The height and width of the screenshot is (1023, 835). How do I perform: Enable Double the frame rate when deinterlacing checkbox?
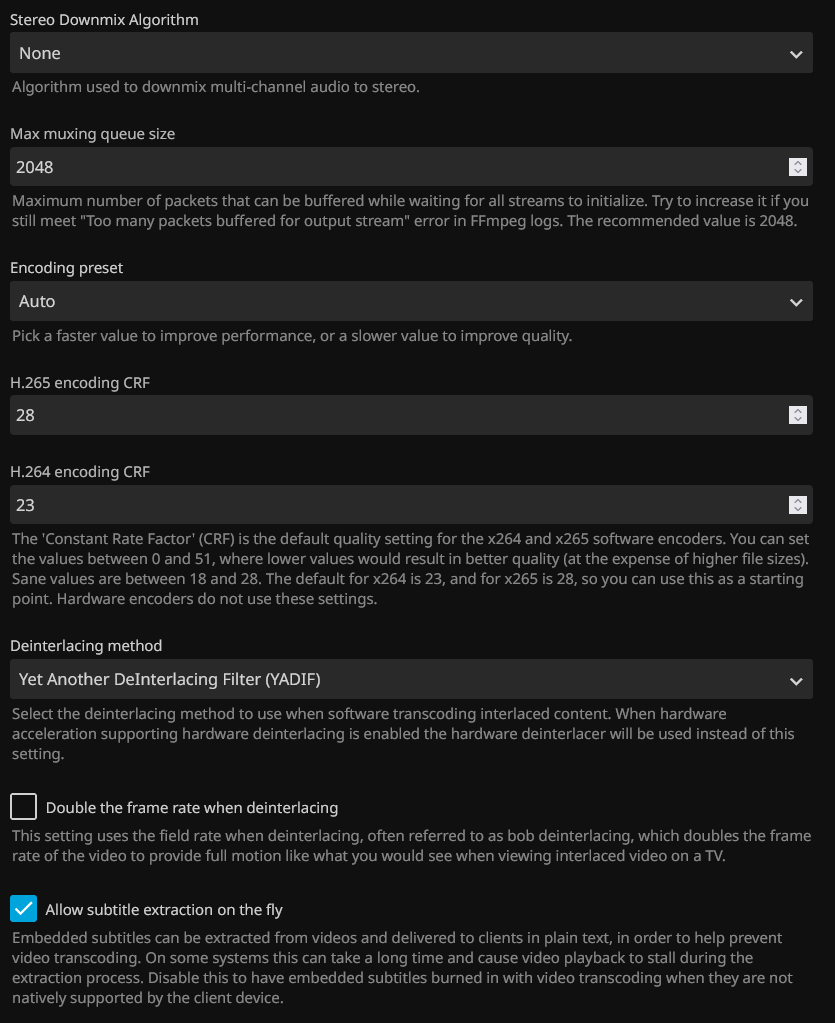(x=23, y=807)
